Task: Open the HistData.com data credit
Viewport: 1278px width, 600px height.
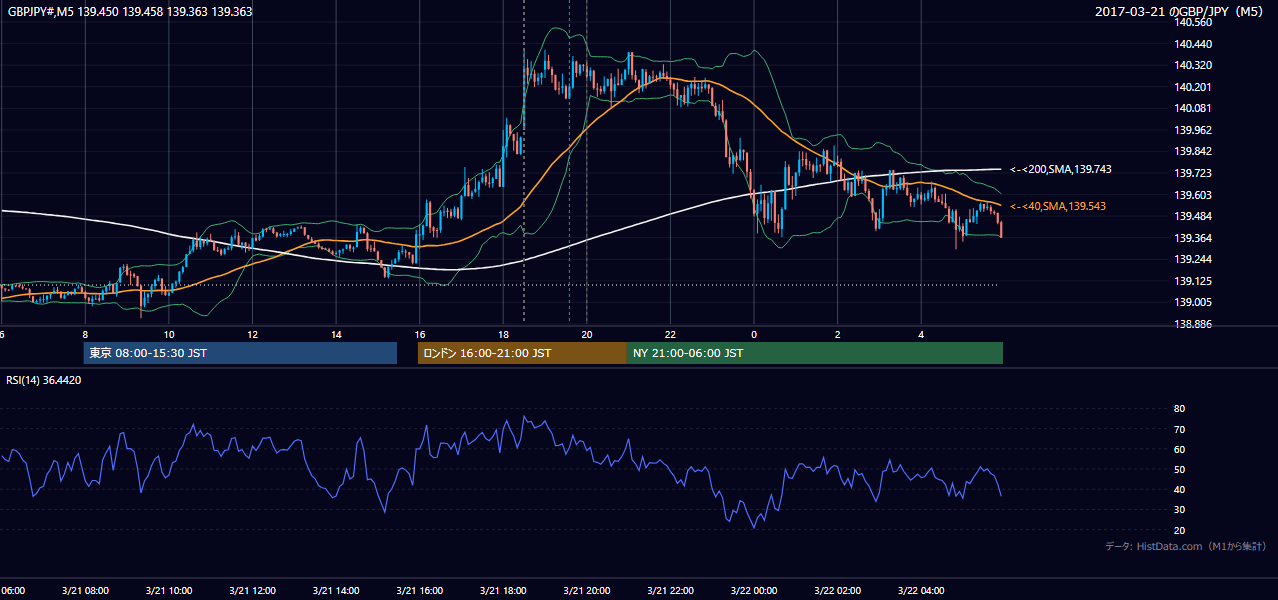Action: click(1186, 546)
